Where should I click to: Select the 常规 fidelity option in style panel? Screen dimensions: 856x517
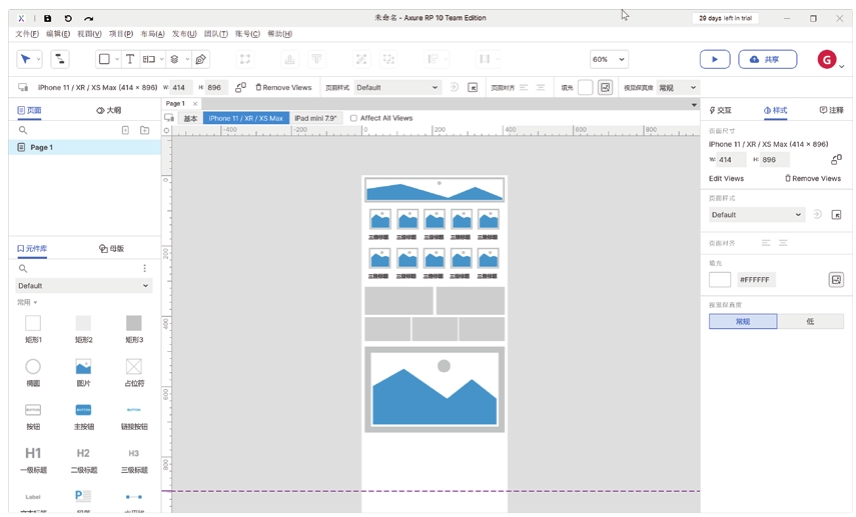click(x=742, y=321)
